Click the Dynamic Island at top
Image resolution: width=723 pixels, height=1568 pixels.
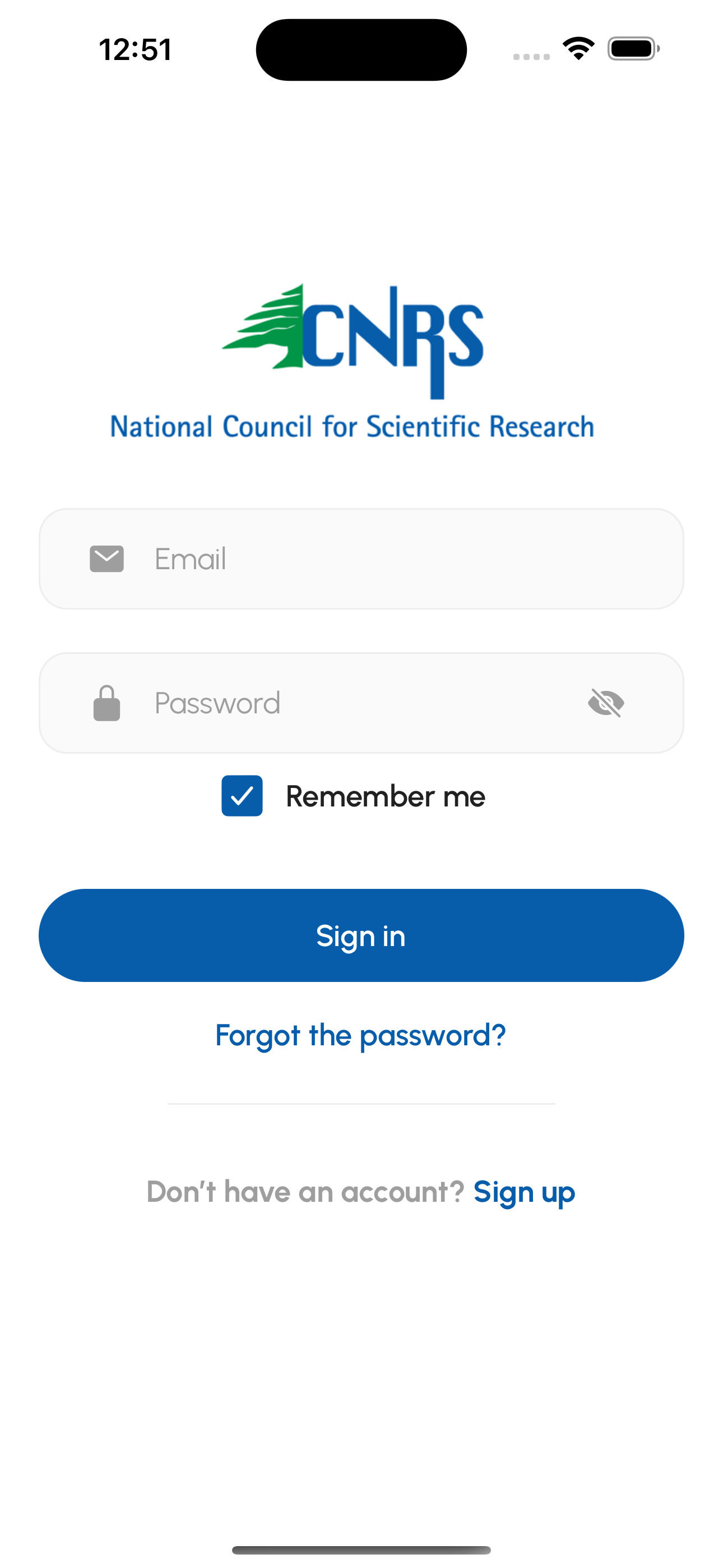point(361,49)
